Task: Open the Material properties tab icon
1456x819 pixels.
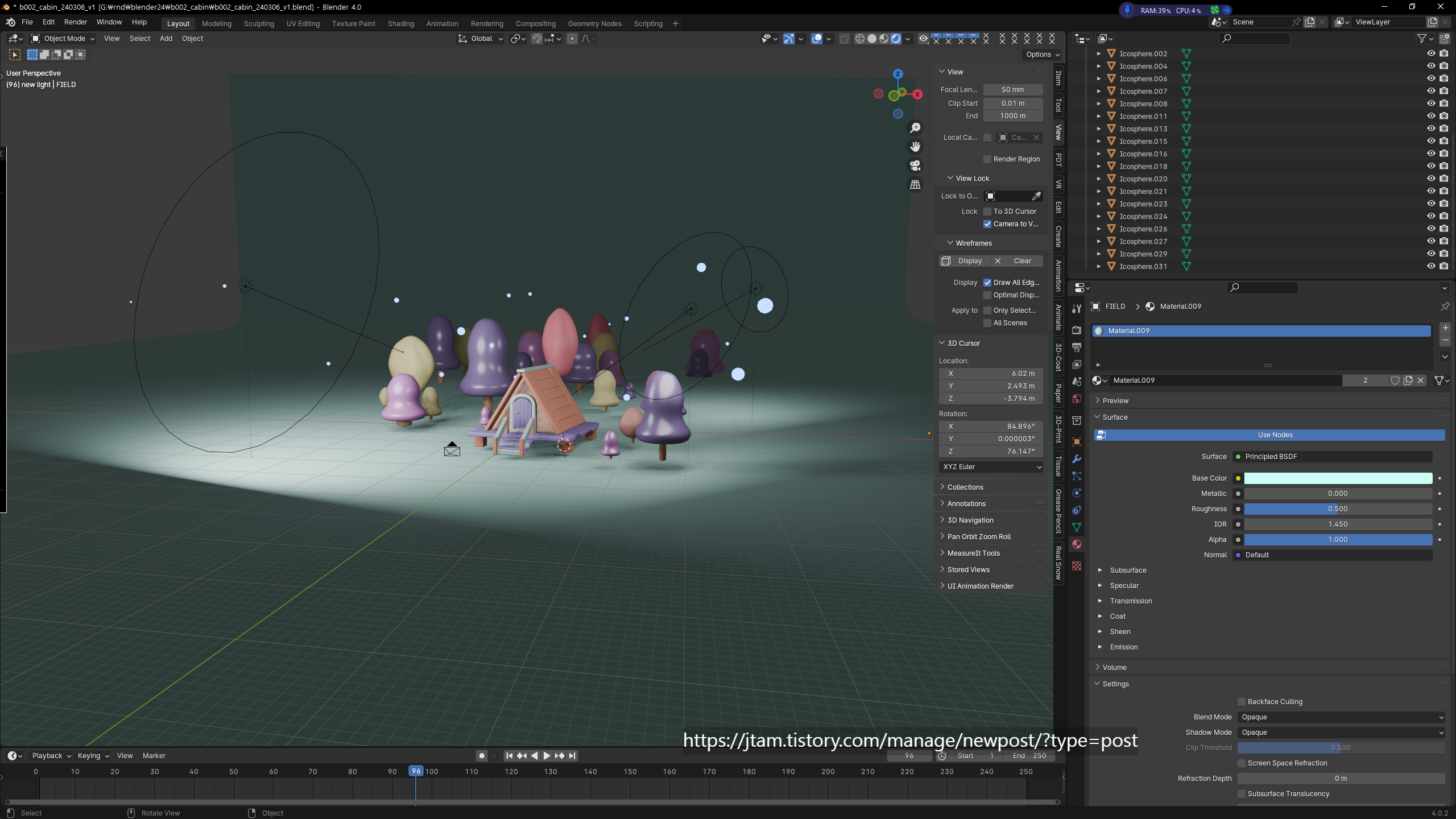Action: [x=1077, y=544]
